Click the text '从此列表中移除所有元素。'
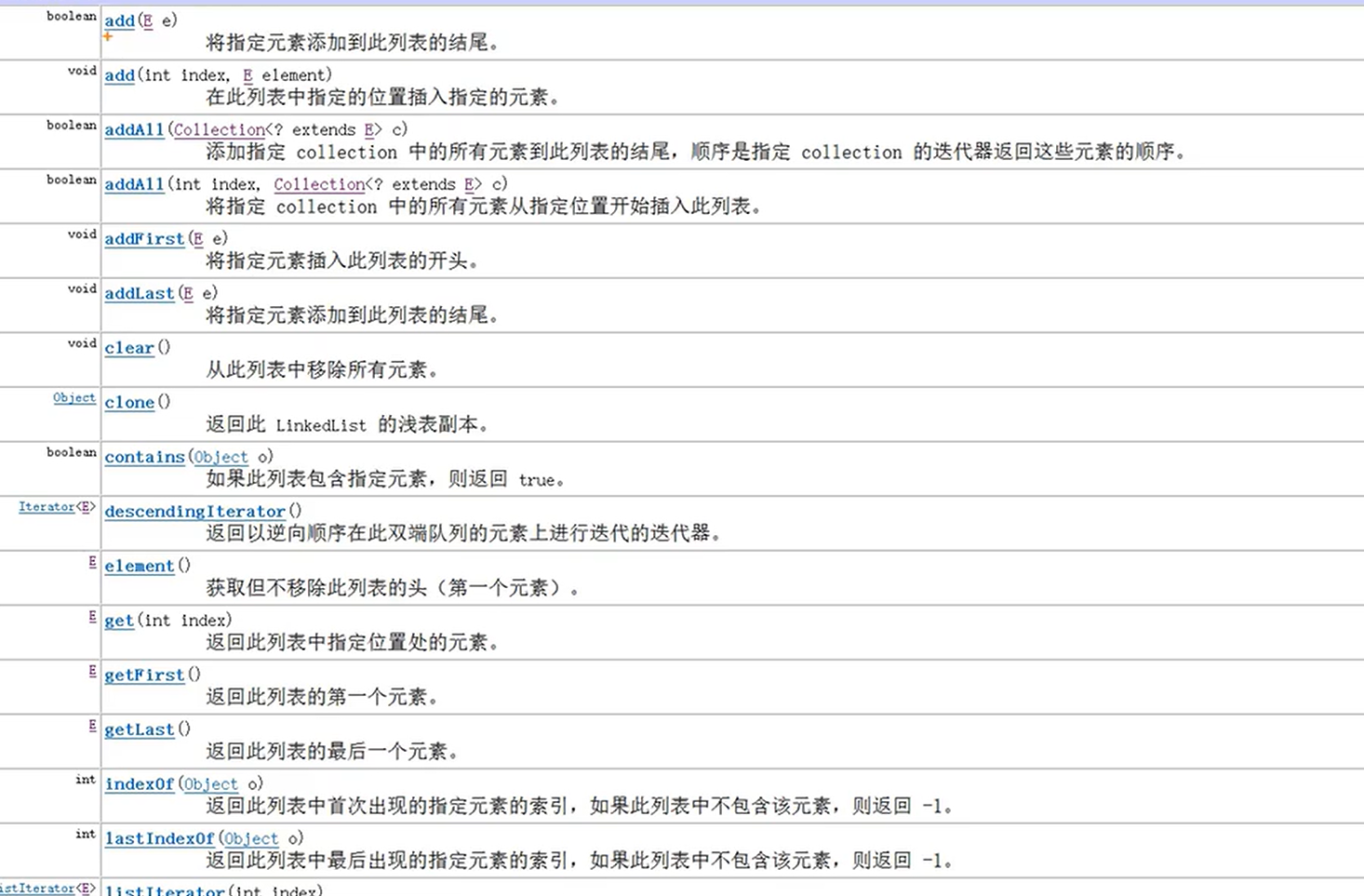The width and height of the screenshot is (1364, 896). 322,369
